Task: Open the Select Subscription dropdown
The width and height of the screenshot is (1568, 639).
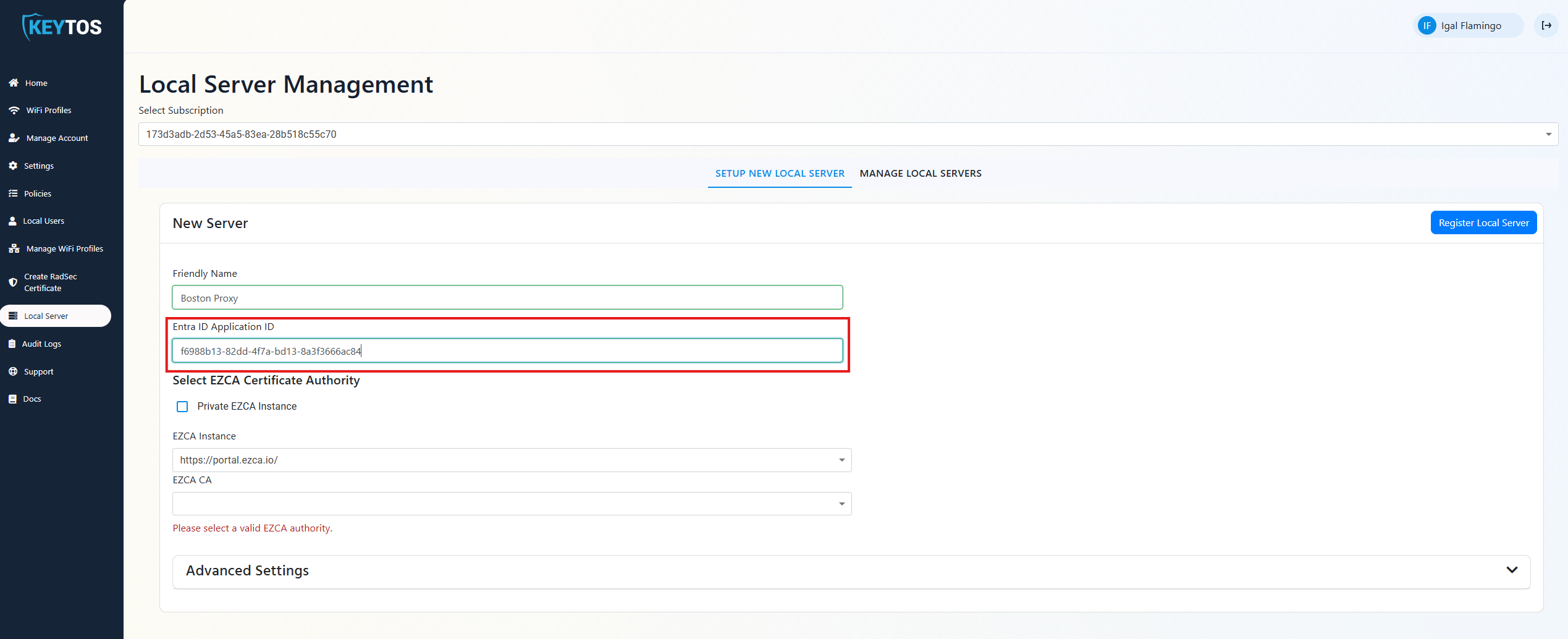Action: pos(848,134)
